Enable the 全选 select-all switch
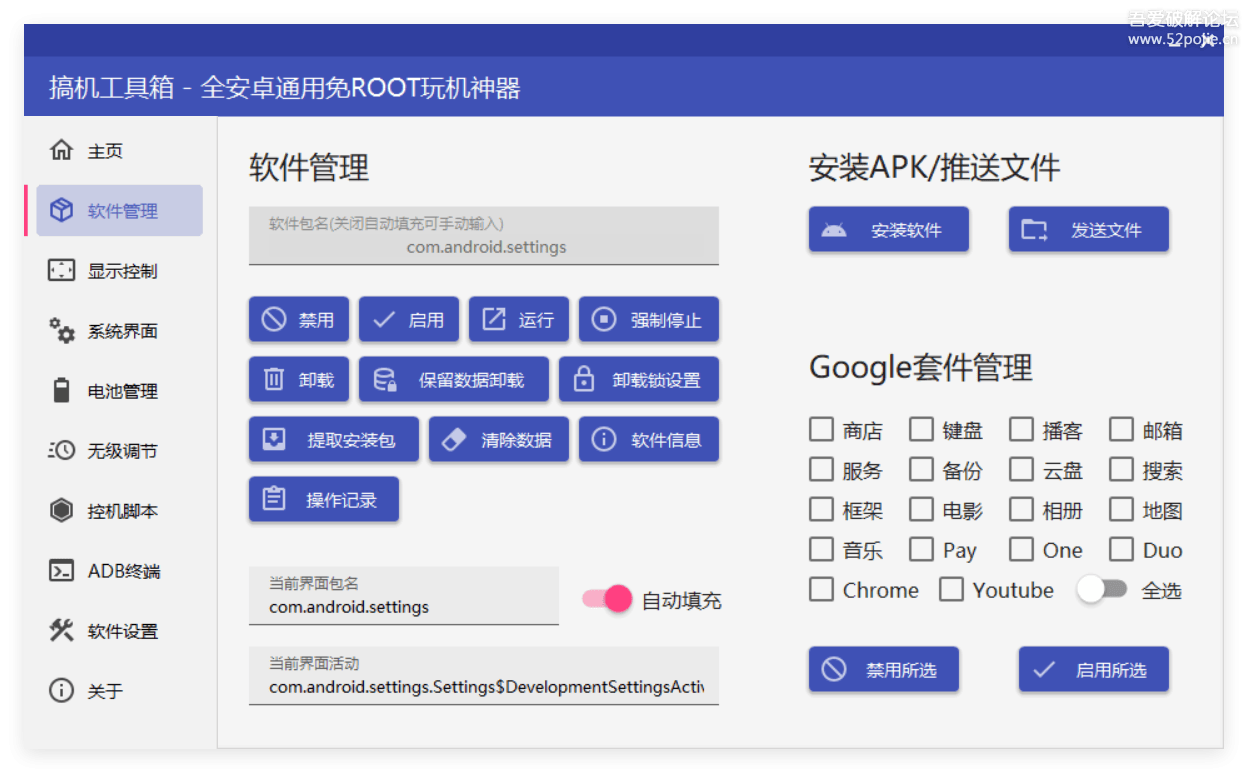The image size is (1248, 773). tap(1101, 590)
